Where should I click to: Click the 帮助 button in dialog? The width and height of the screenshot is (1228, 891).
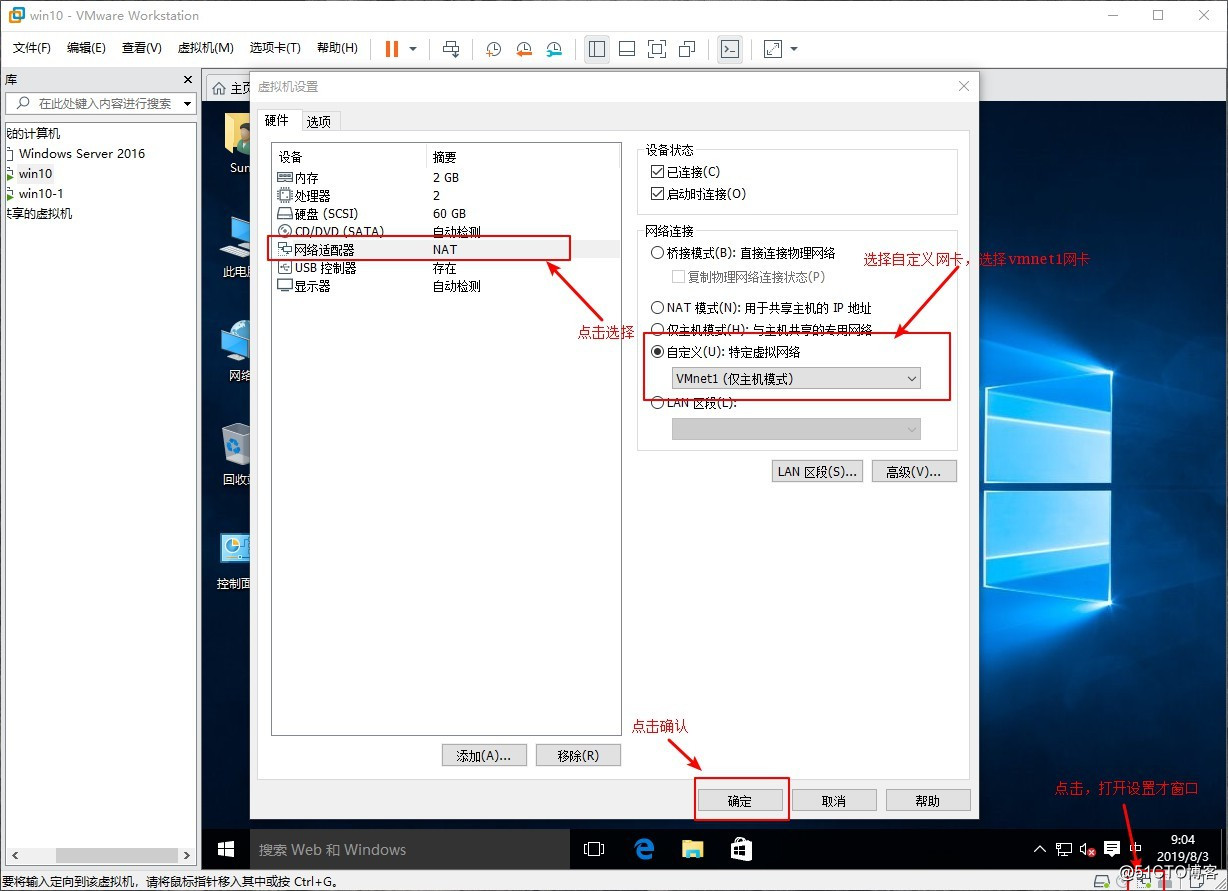coord(928,800)
